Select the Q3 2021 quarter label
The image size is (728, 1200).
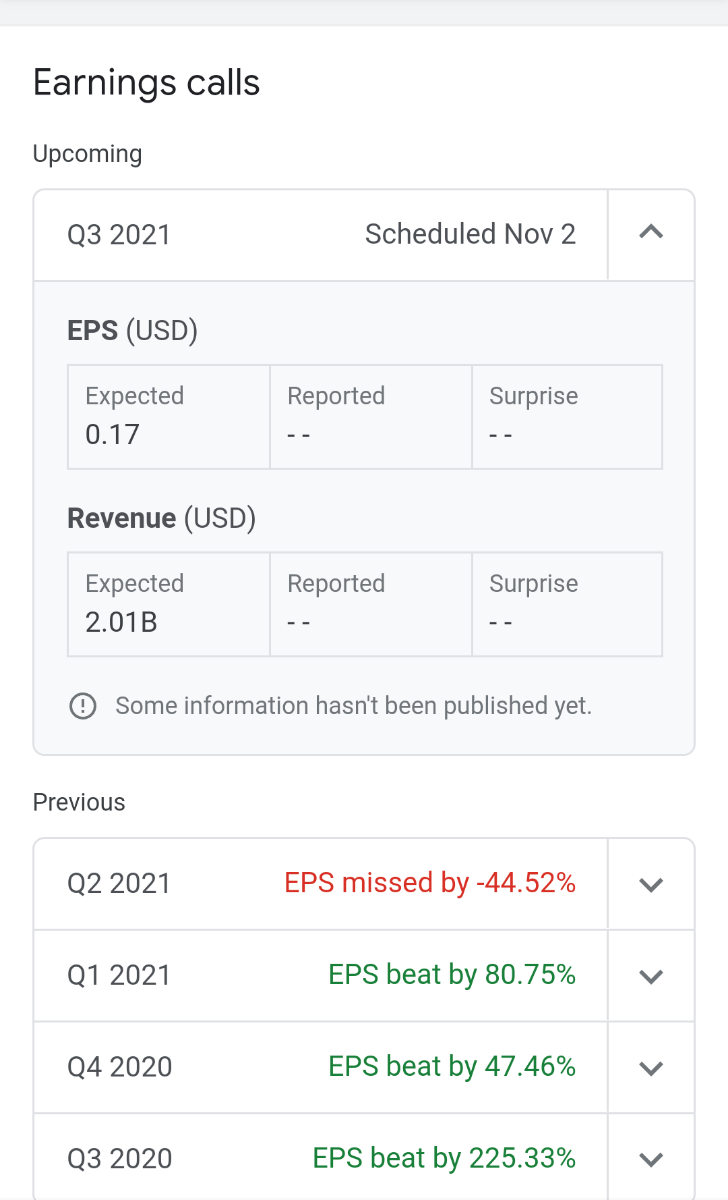(119, 235)
